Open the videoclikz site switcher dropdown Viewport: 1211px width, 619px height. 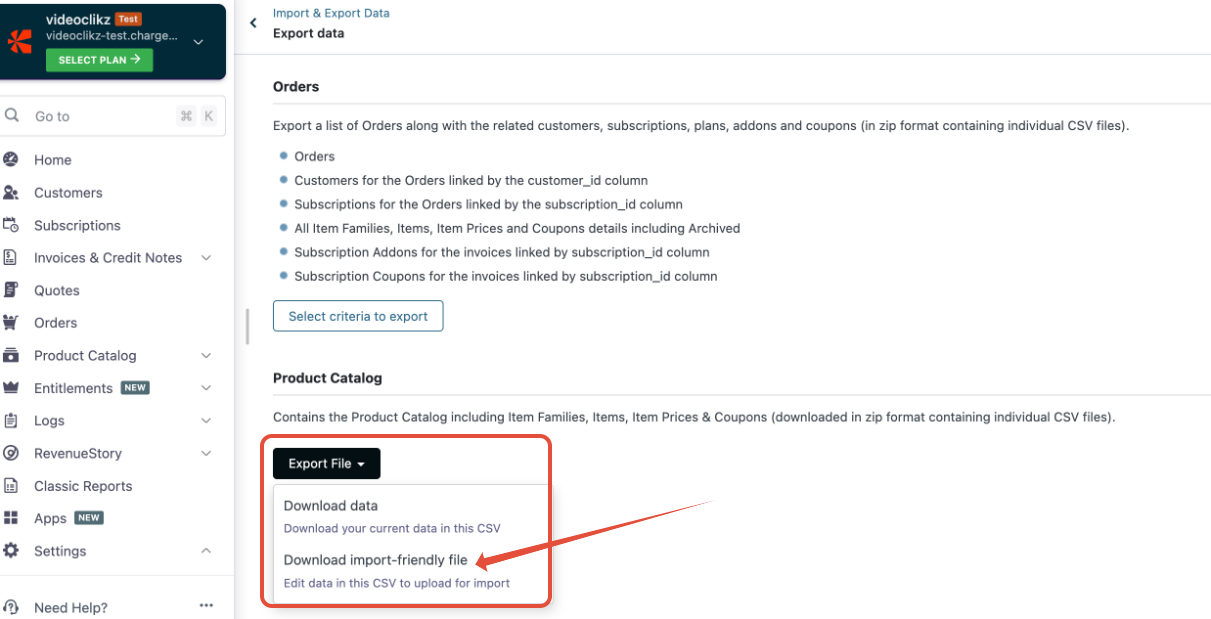(x=198, y=42)
